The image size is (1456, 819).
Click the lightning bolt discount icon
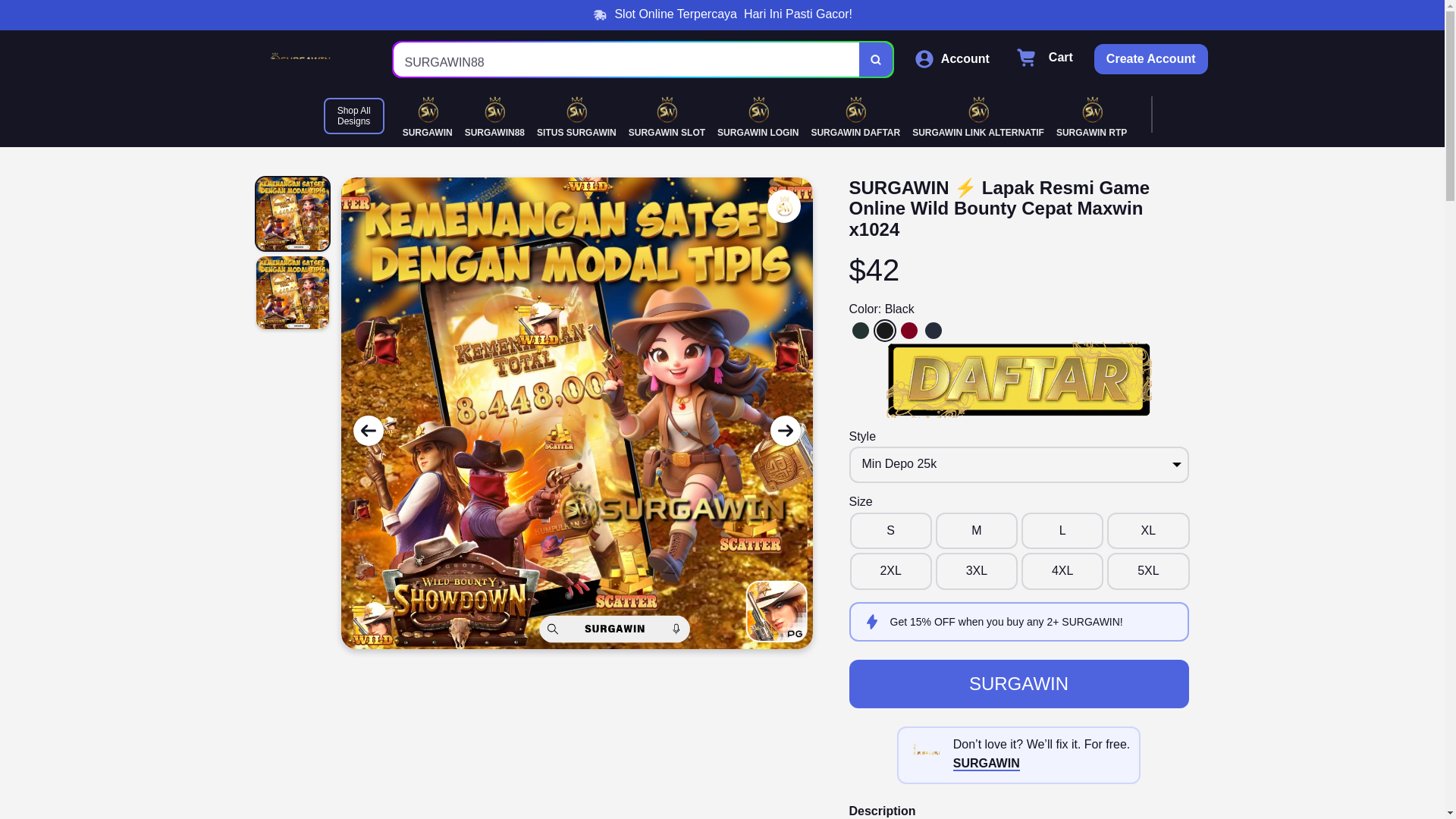point(872,623)
